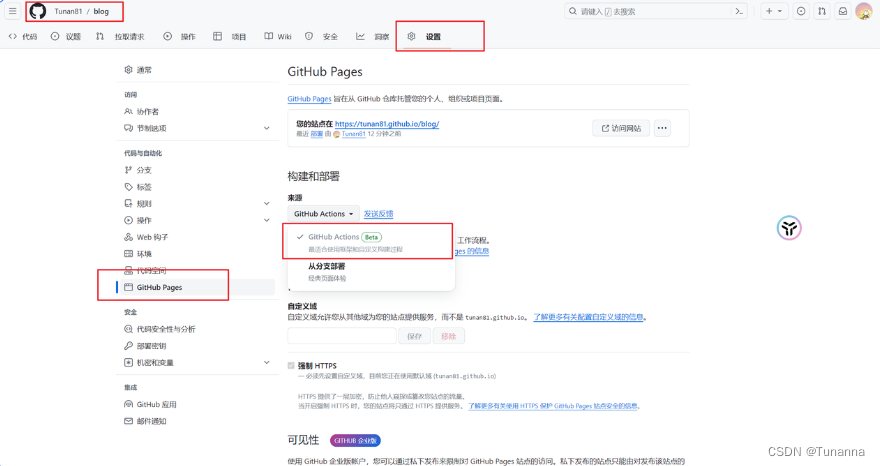This screenshot has height=466, width=880.
Task: Open pull requests icon in top bar
Action: [x=822, y=11]
